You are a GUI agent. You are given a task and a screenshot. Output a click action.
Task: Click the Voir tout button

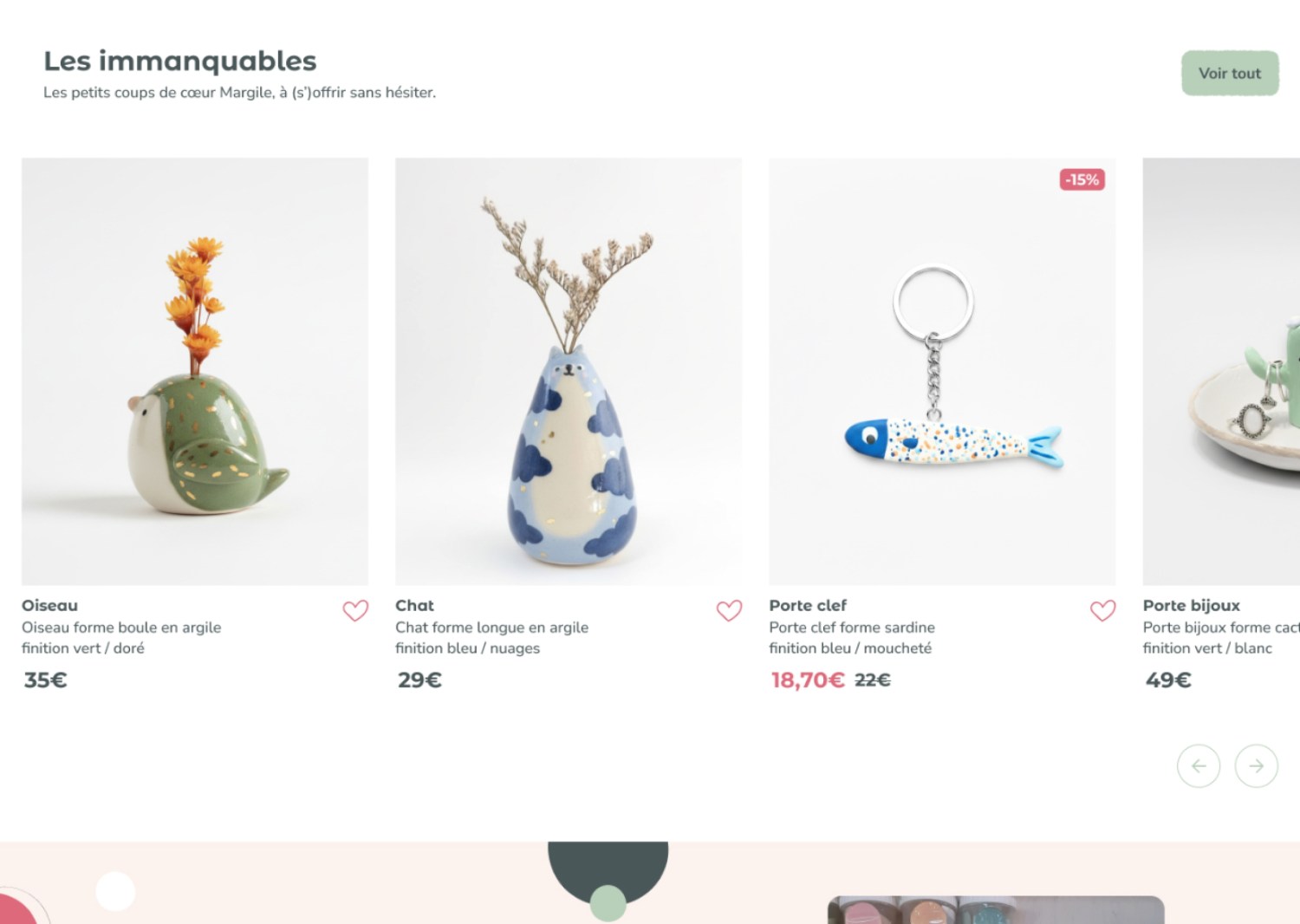[x=1230, y=74]
